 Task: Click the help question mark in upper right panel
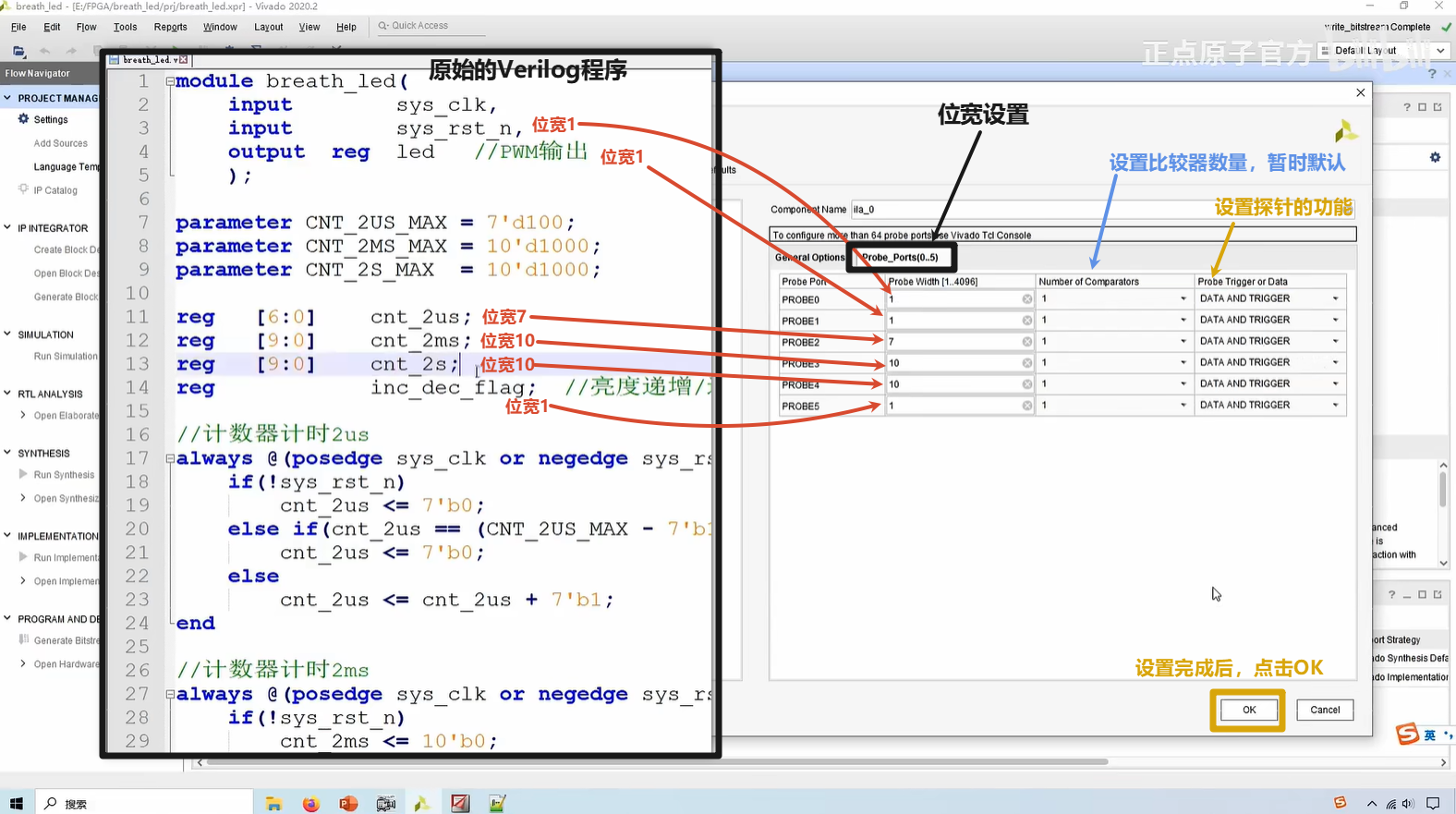(1406, 107)
